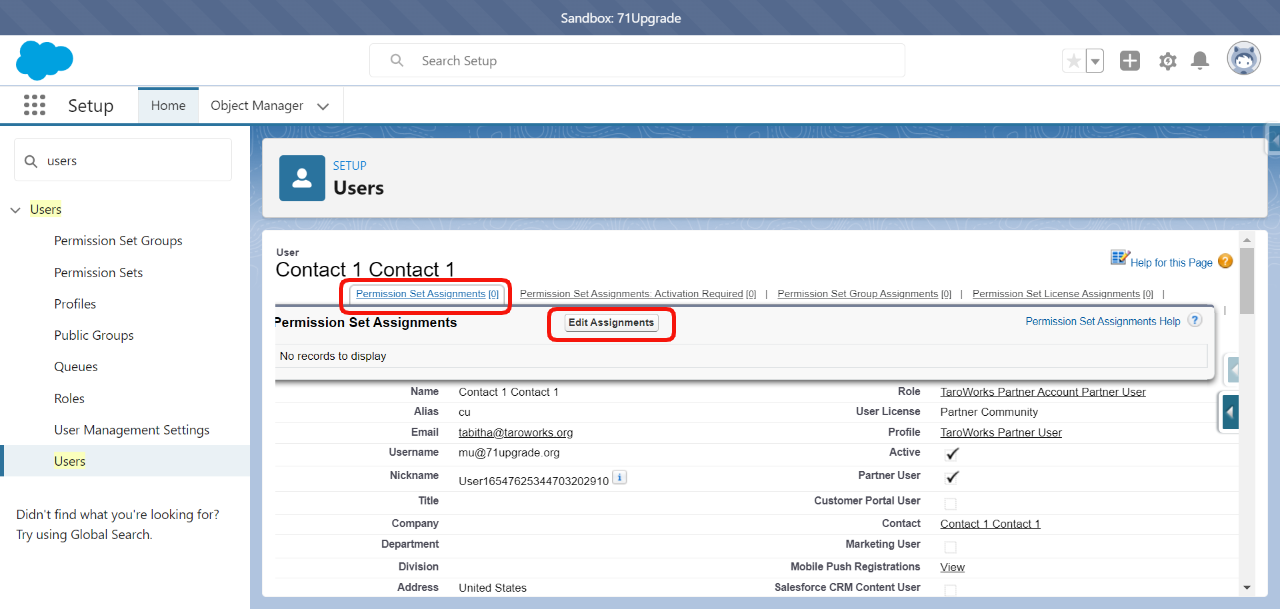1280x609 pixels.
Task: Click the favorites star icon
Action: pyautogui.click(x=1074, y=61)
